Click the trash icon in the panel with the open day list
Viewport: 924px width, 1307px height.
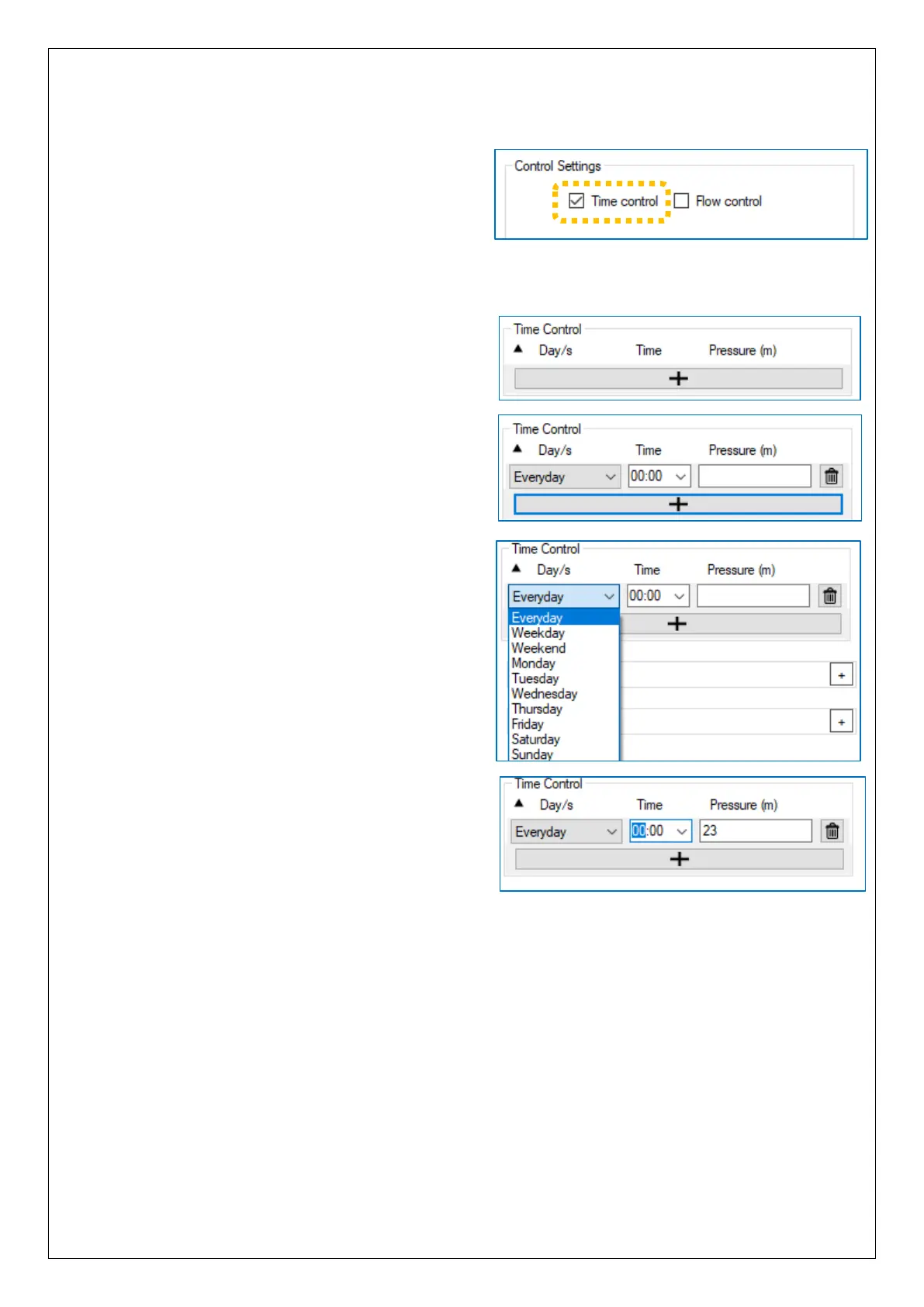[x=829, y=596]
